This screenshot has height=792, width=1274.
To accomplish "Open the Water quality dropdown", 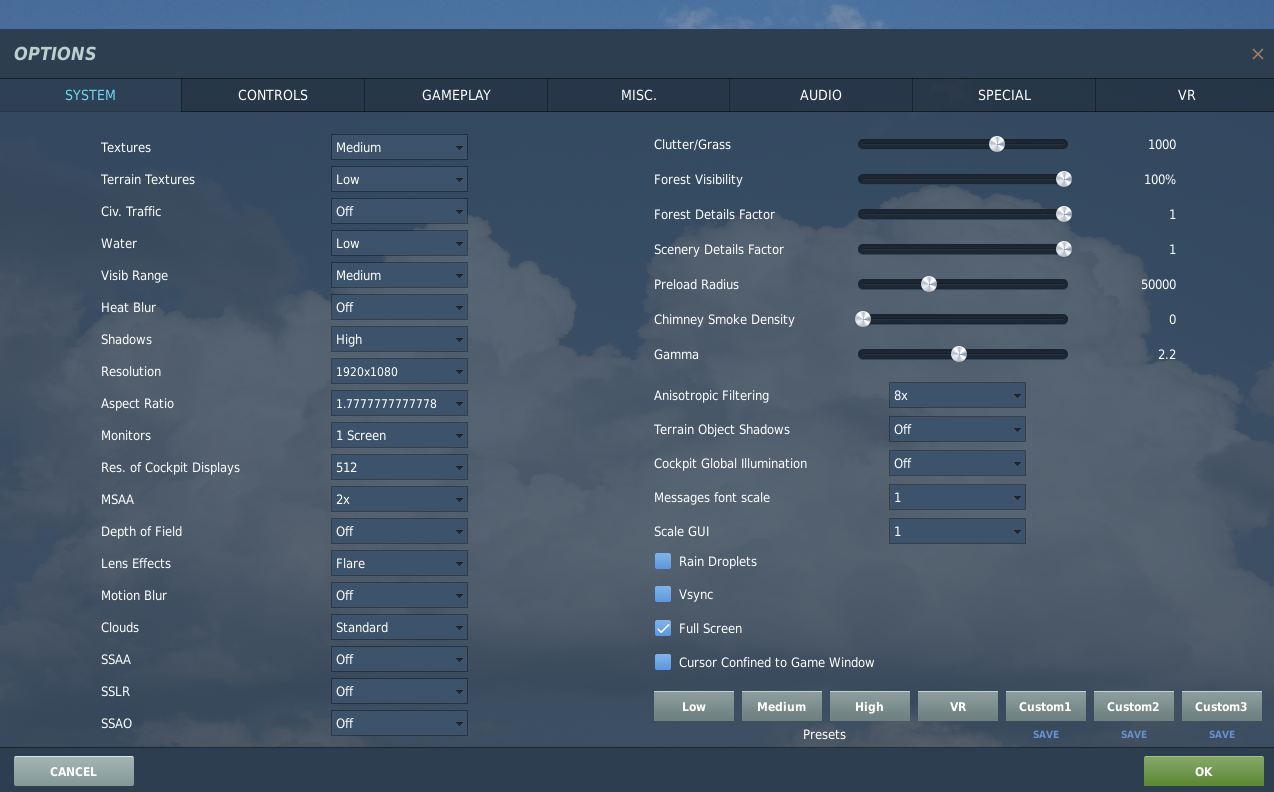I will click(399, 243).
